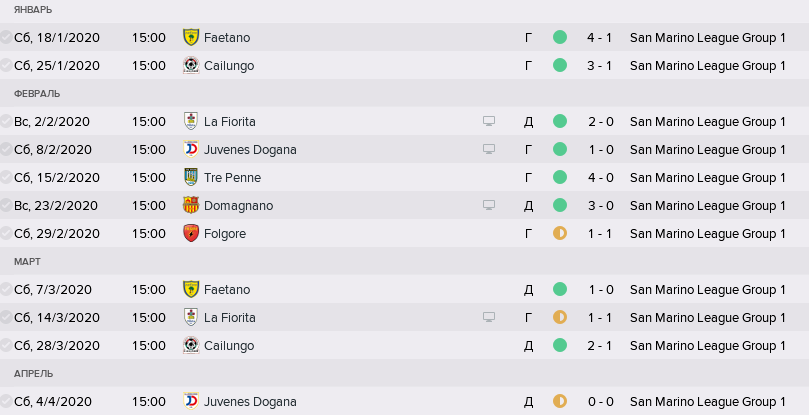Screen dimensions: 809x415
Task: Click the Folgore red shield badge
Action: pos(191,233)
